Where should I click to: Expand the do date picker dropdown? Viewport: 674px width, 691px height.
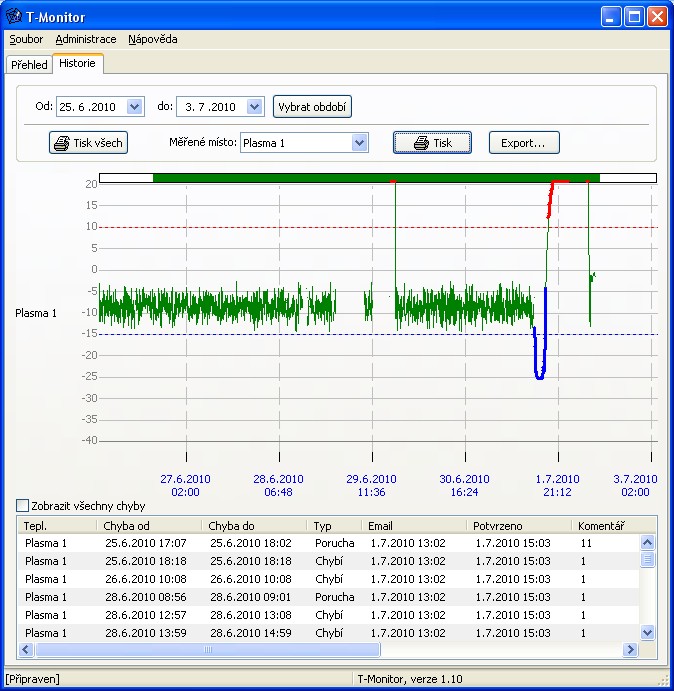(254, 107)
